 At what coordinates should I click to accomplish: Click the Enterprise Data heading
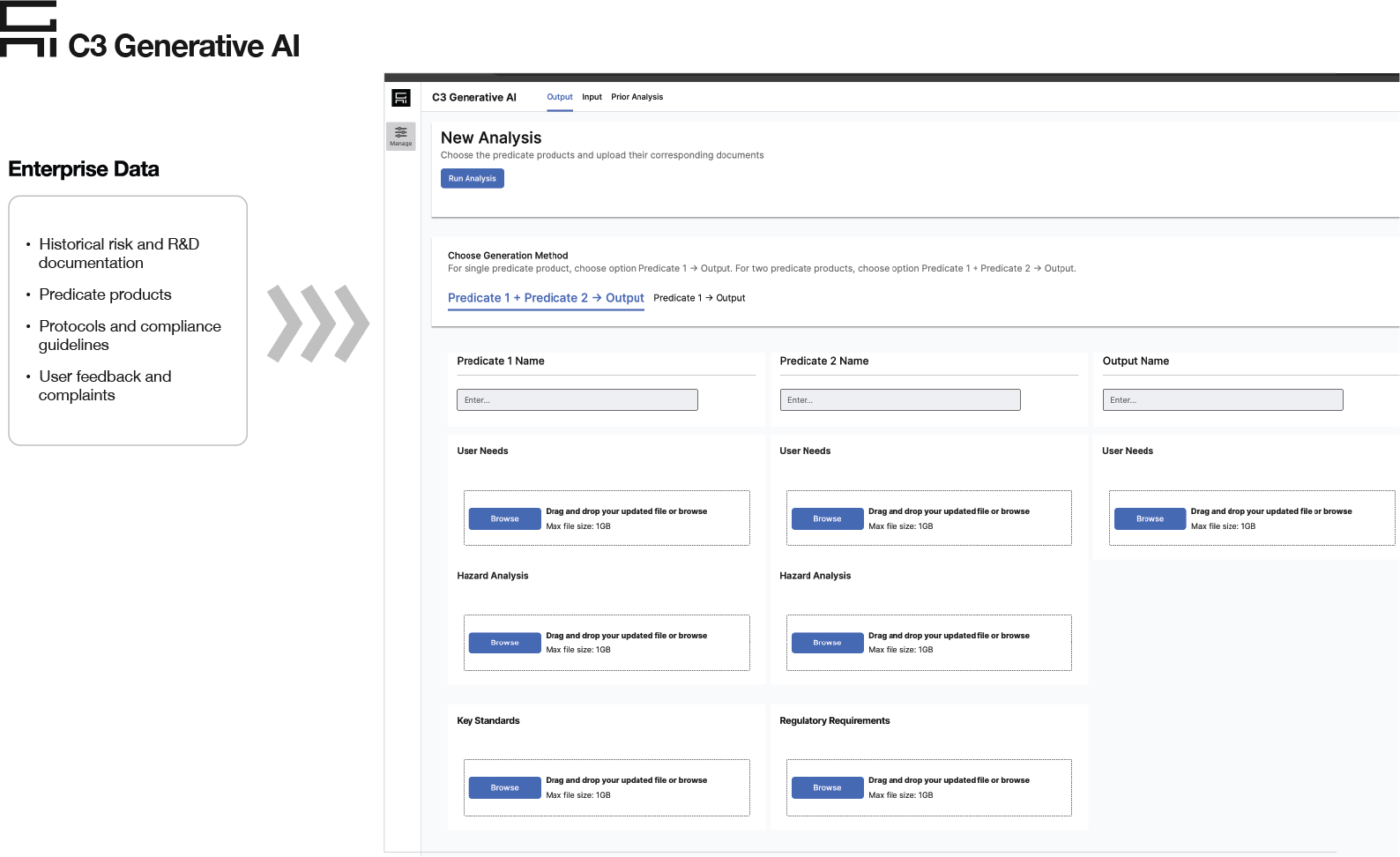click(84, 169)
